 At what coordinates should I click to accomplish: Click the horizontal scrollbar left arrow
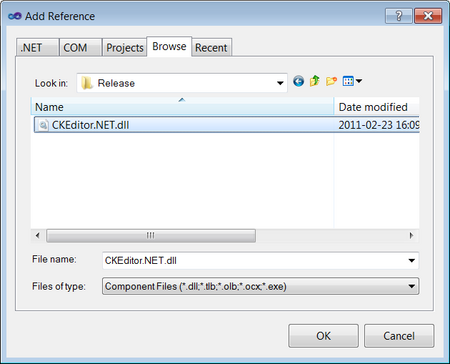click(38, 236)
